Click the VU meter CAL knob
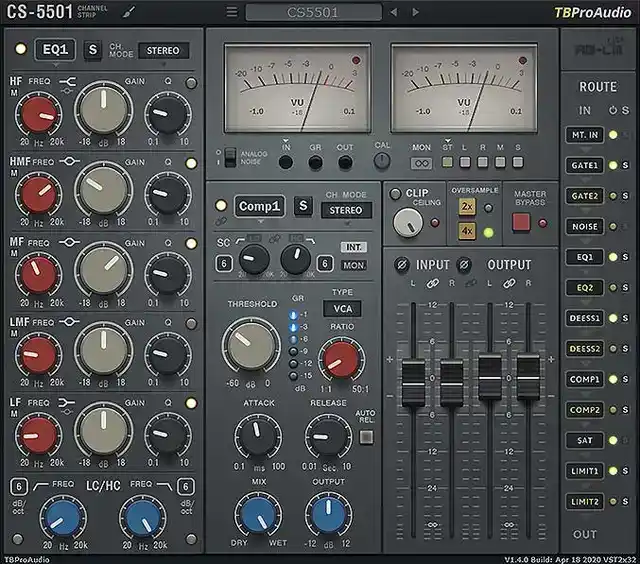Screen dimensions: 640x564 pos(382,162)
